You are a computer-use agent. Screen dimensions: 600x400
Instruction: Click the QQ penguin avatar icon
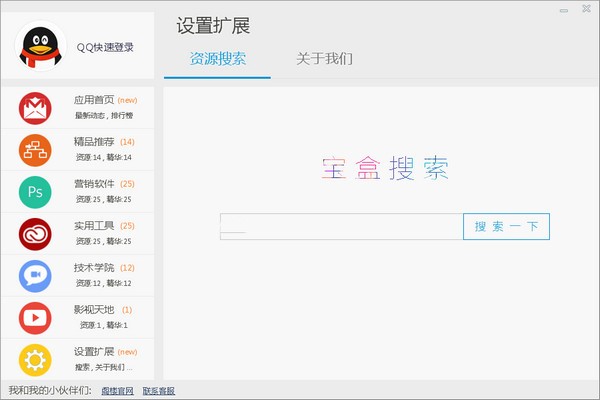(41, 46)
